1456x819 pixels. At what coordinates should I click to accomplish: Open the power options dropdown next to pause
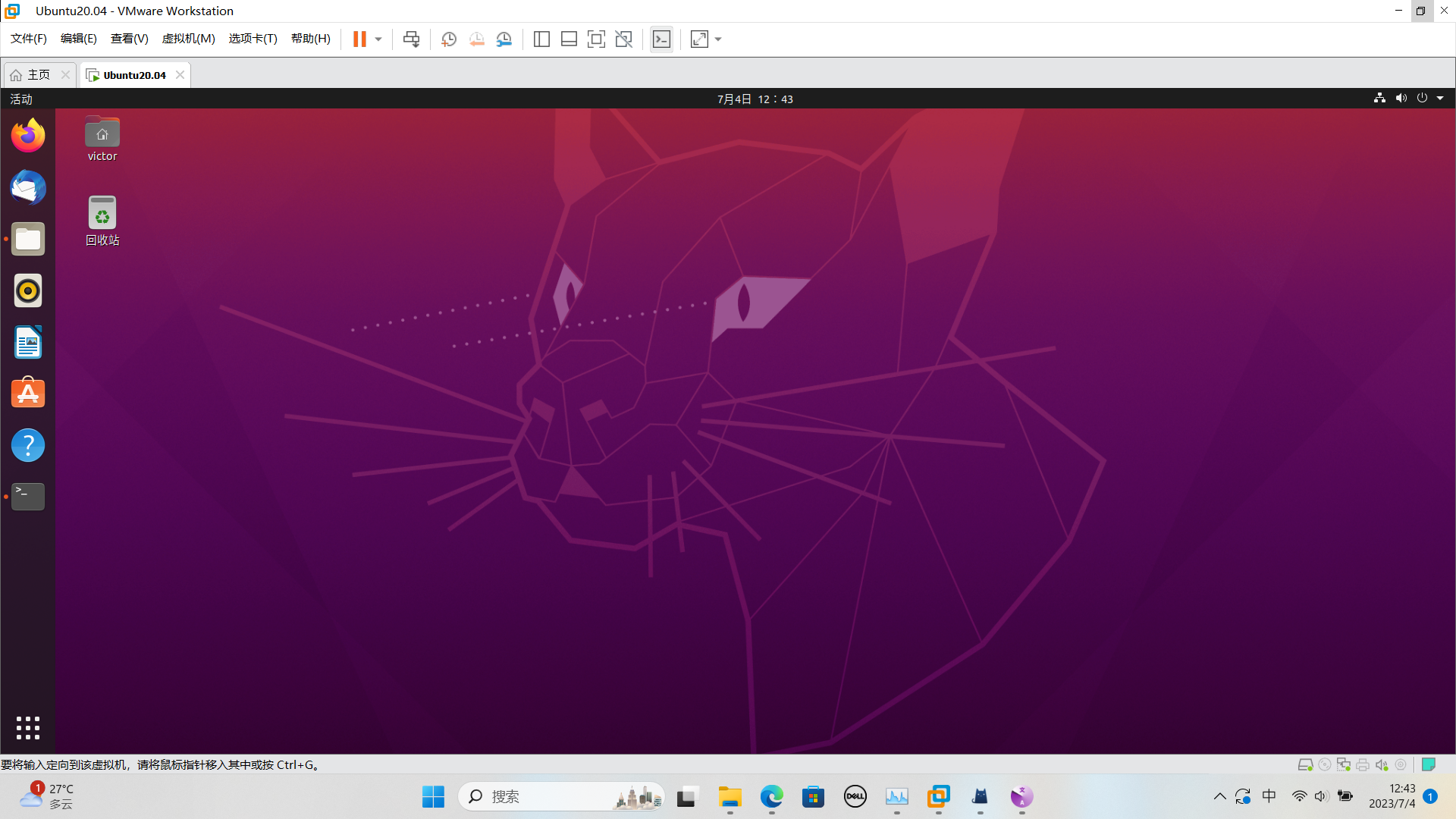click(x=378, y=39)
